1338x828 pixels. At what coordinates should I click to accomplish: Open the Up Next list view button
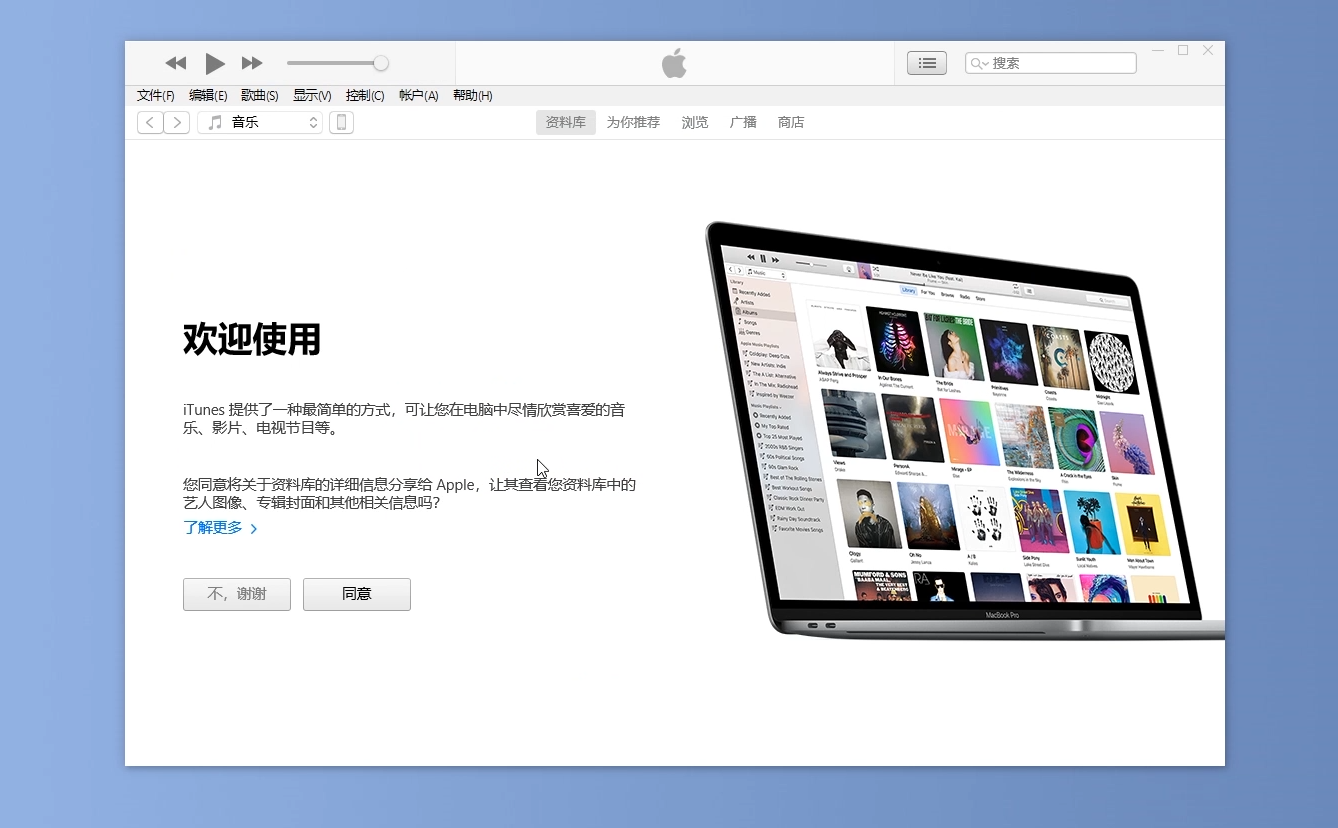(x=927, y=63)
